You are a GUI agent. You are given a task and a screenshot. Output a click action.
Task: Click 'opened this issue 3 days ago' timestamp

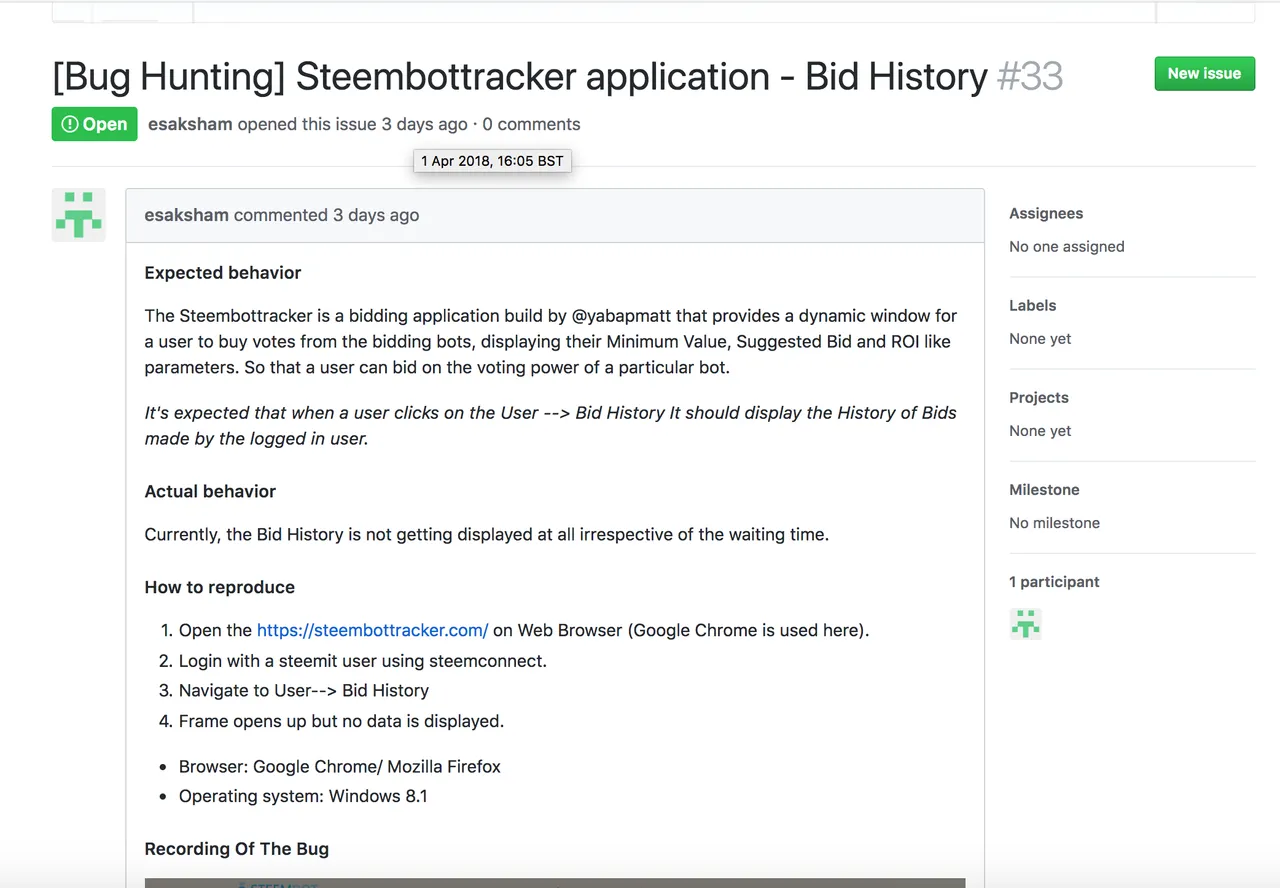tap(424, 124)
